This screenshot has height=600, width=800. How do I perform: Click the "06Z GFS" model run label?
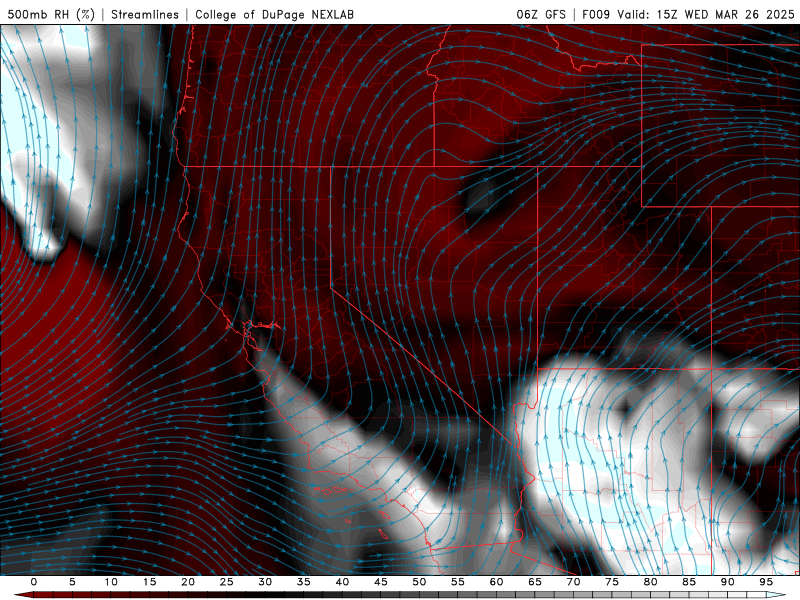point(541,14)
